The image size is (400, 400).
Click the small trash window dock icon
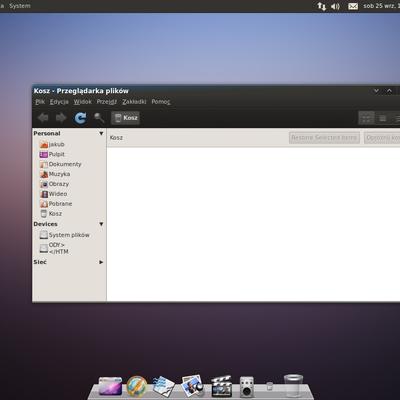pos(270,386)
